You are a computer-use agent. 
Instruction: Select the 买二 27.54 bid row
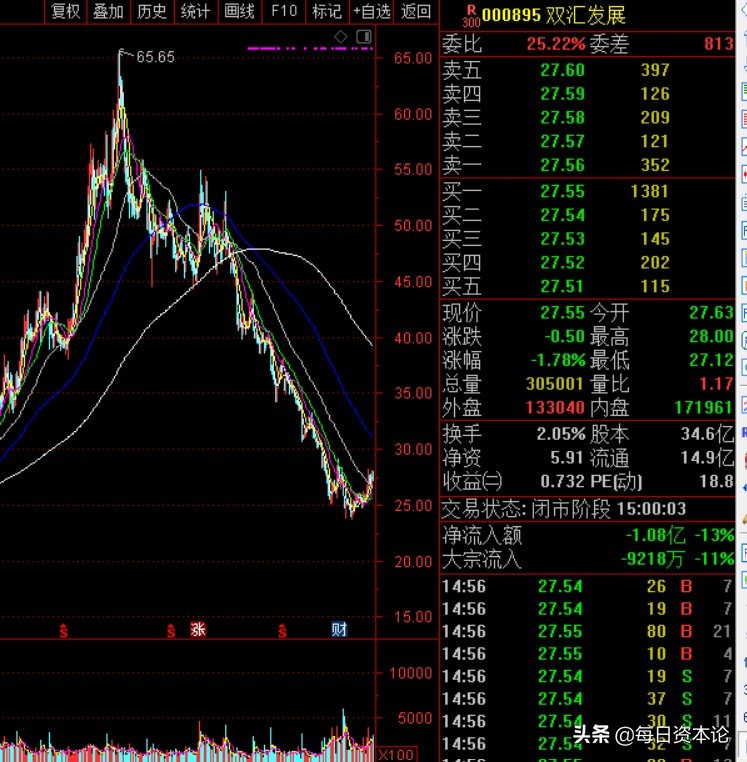point(587,215)
